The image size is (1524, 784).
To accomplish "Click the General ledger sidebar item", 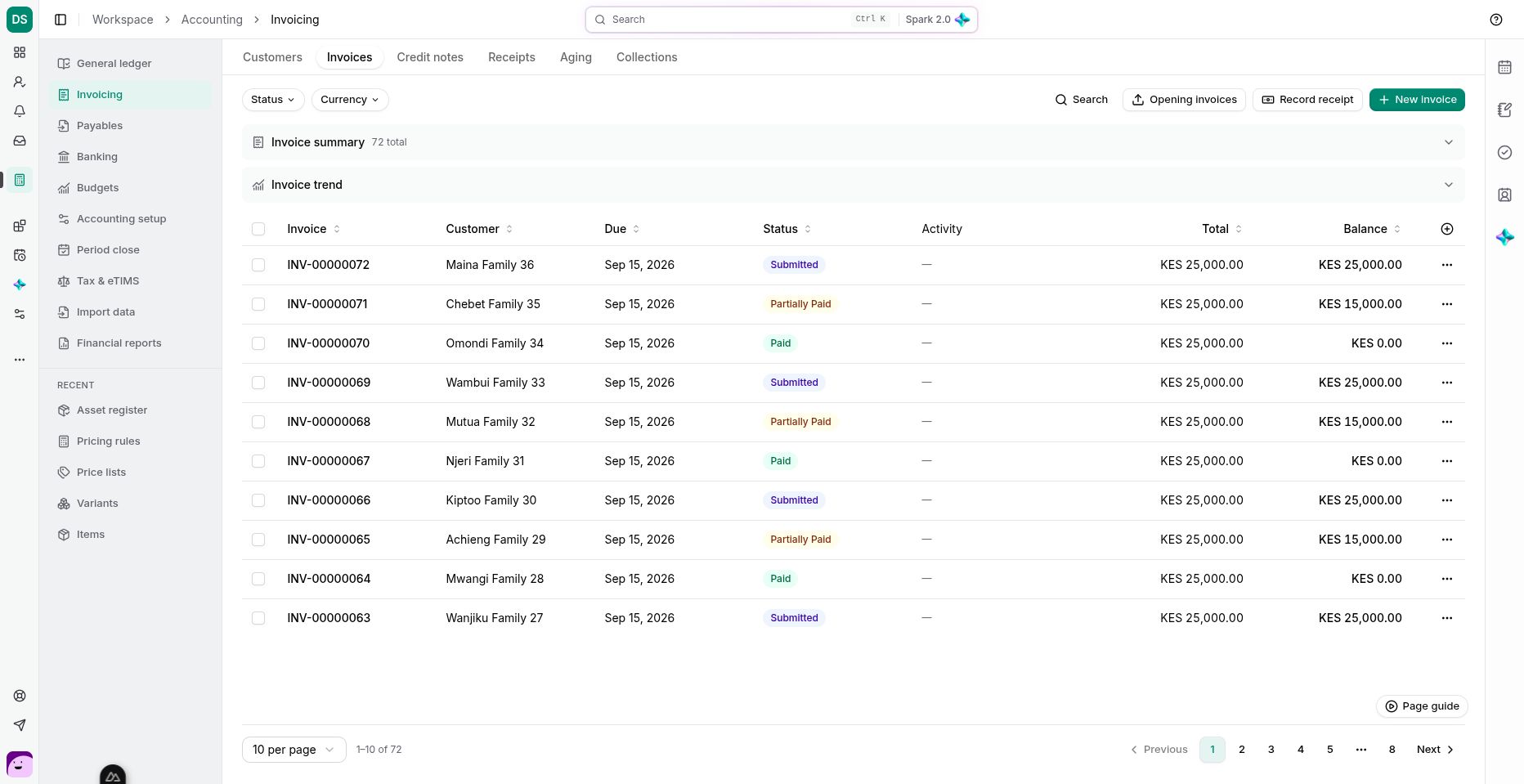I will (130, 64).
